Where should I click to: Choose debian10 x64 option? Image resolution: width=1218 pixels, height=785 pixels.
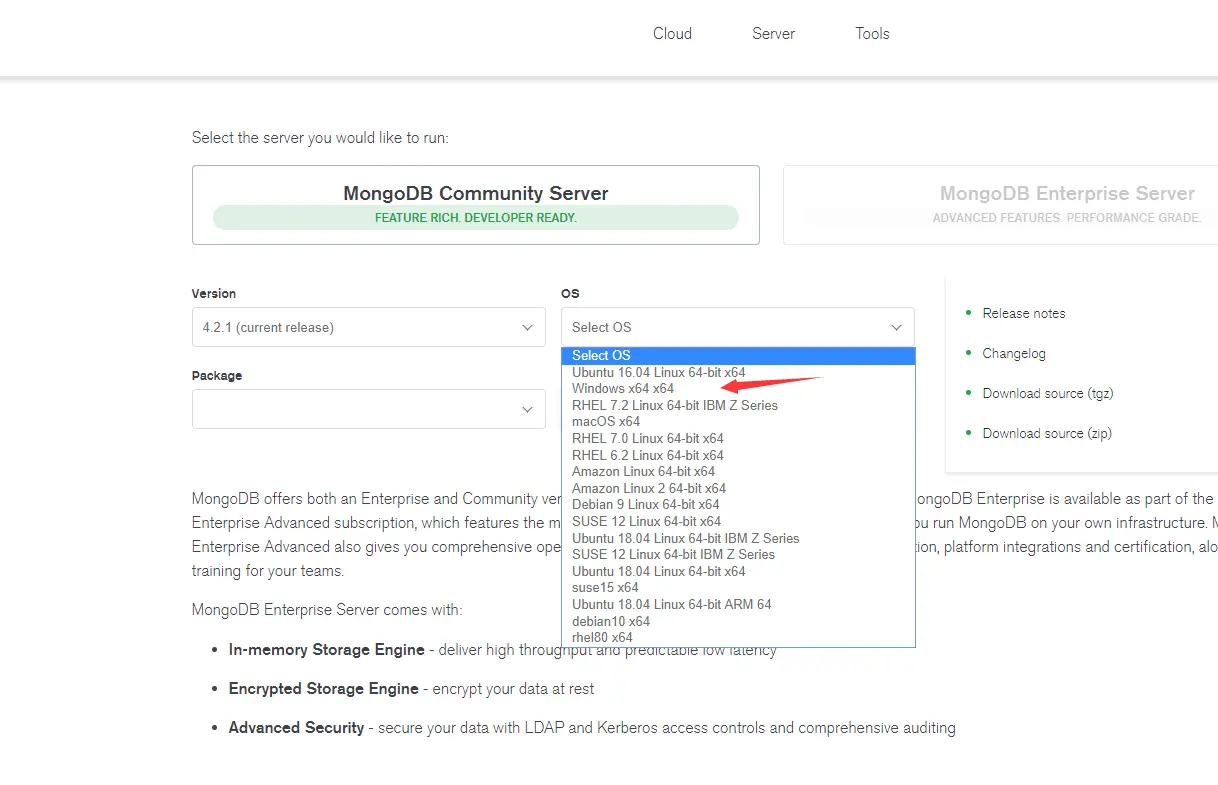738,621
